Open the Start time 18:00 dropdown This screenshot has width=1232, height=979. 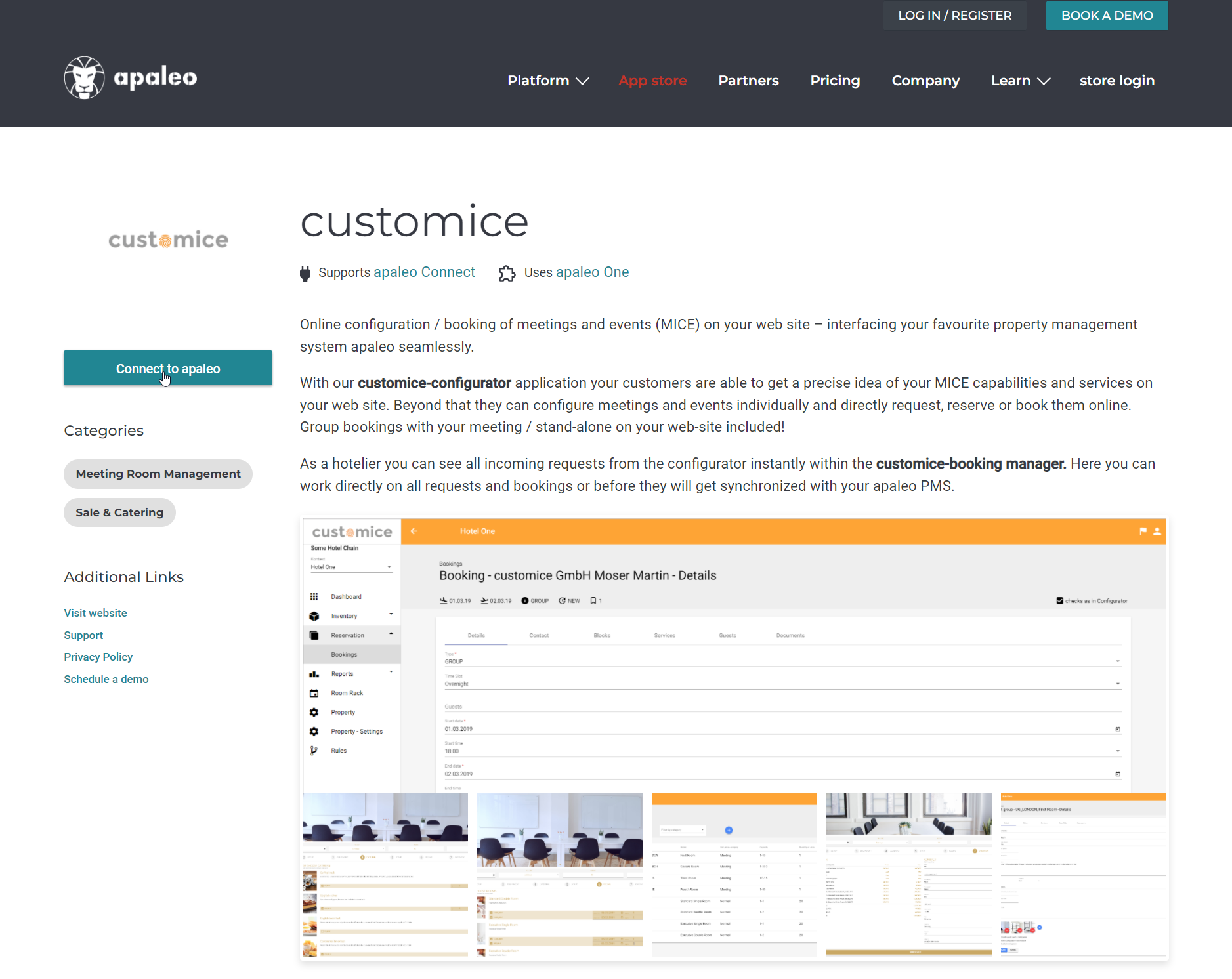pyautogui.click(x=783, y=751)
